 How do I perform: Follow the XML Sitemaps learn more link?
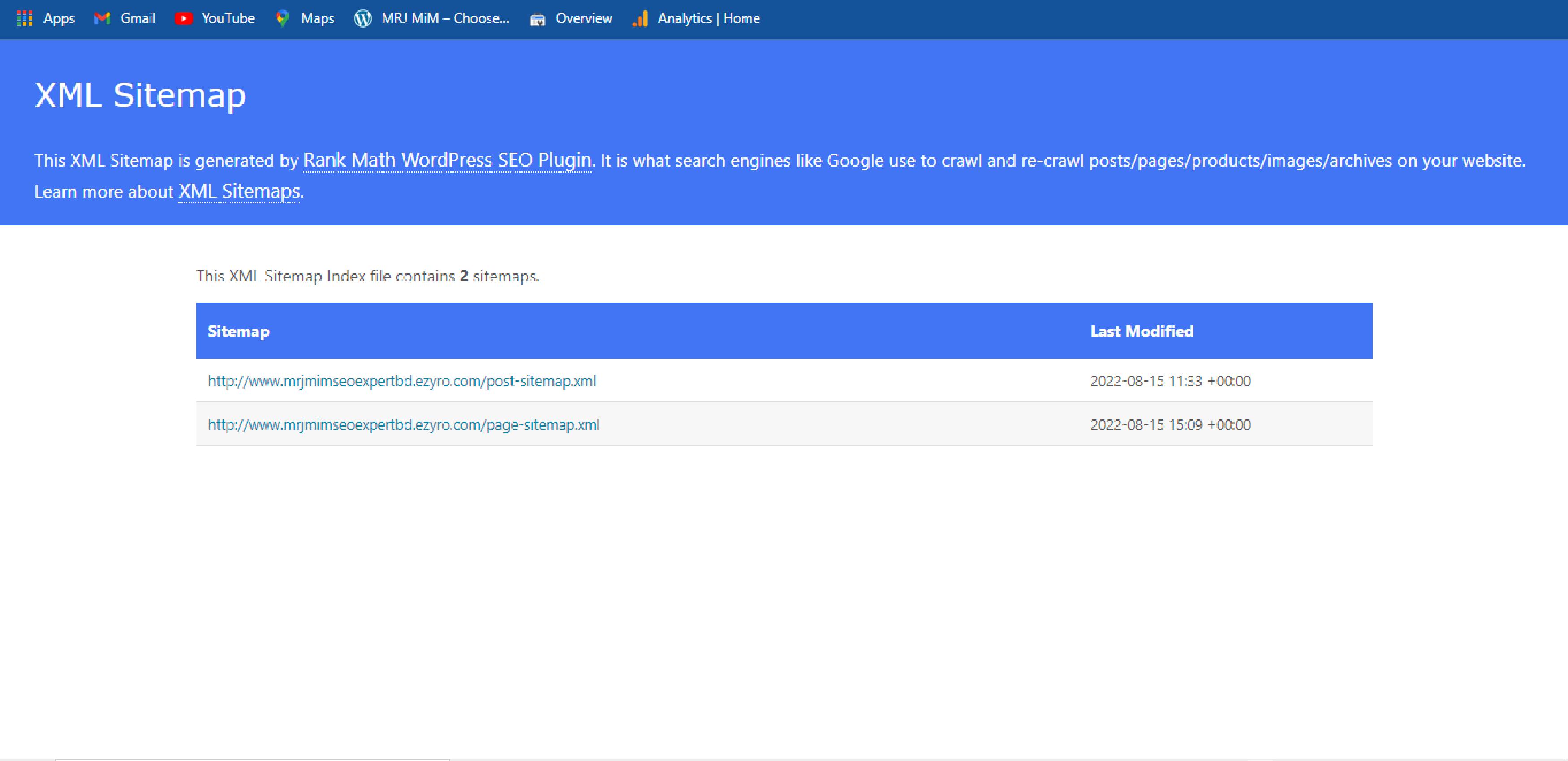(x=239, y=191)
